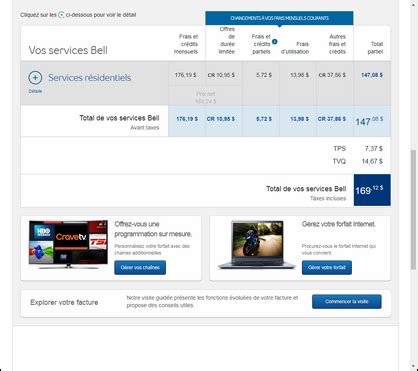Select 5,72 $ in the Avant taxes total row
The height and width of the screenshot is (371, 418).
[264, 119]
